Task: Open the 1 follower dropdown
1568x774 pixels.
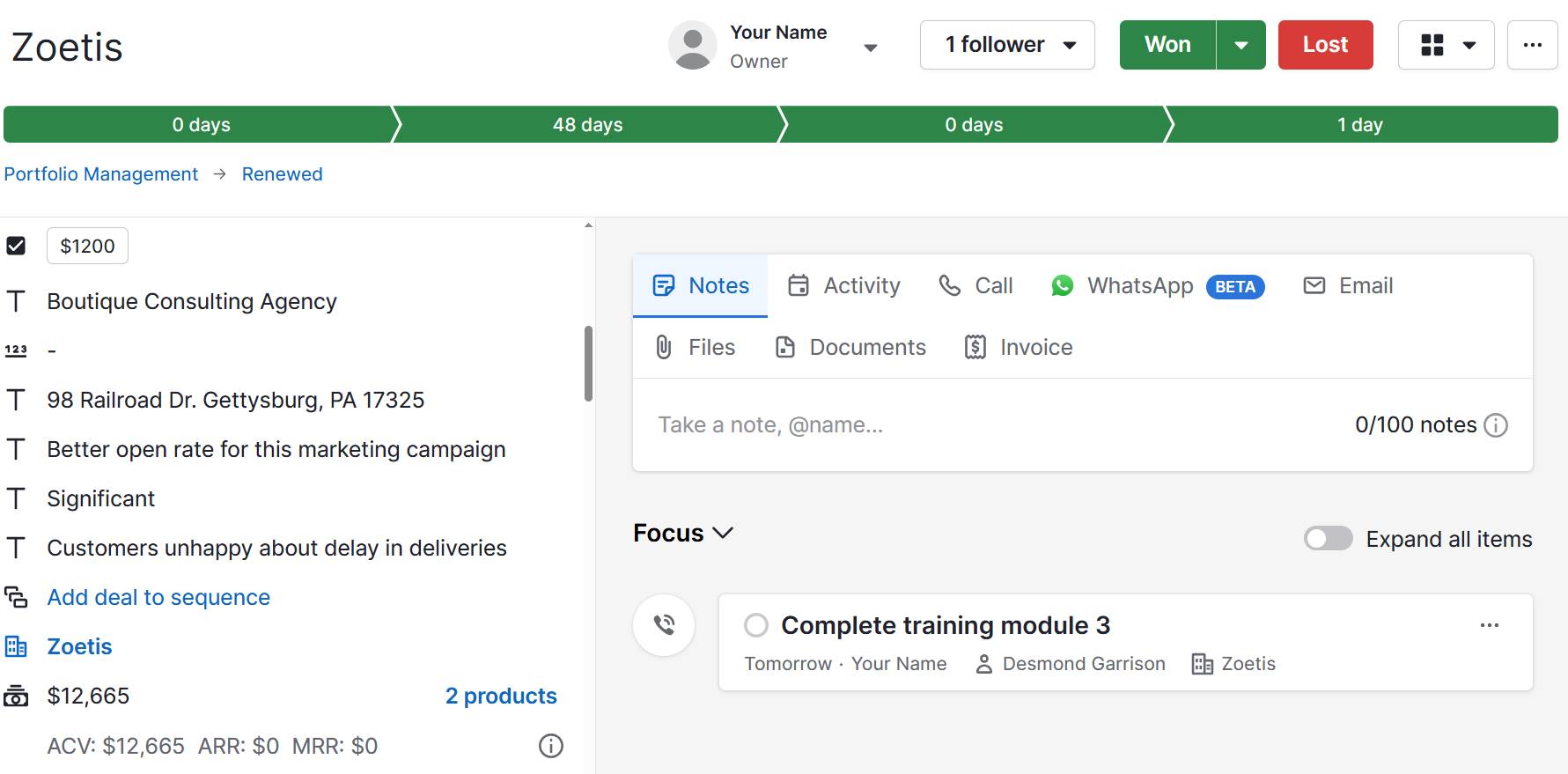Action: pyautogui.click(x=1007, y=45)
